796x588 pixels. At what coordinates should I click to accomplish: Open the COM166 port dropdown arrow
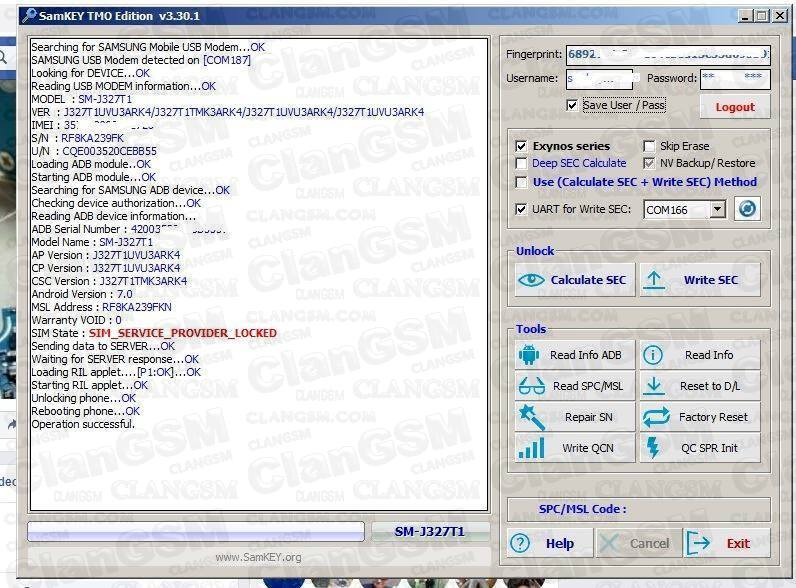[717, 209]
